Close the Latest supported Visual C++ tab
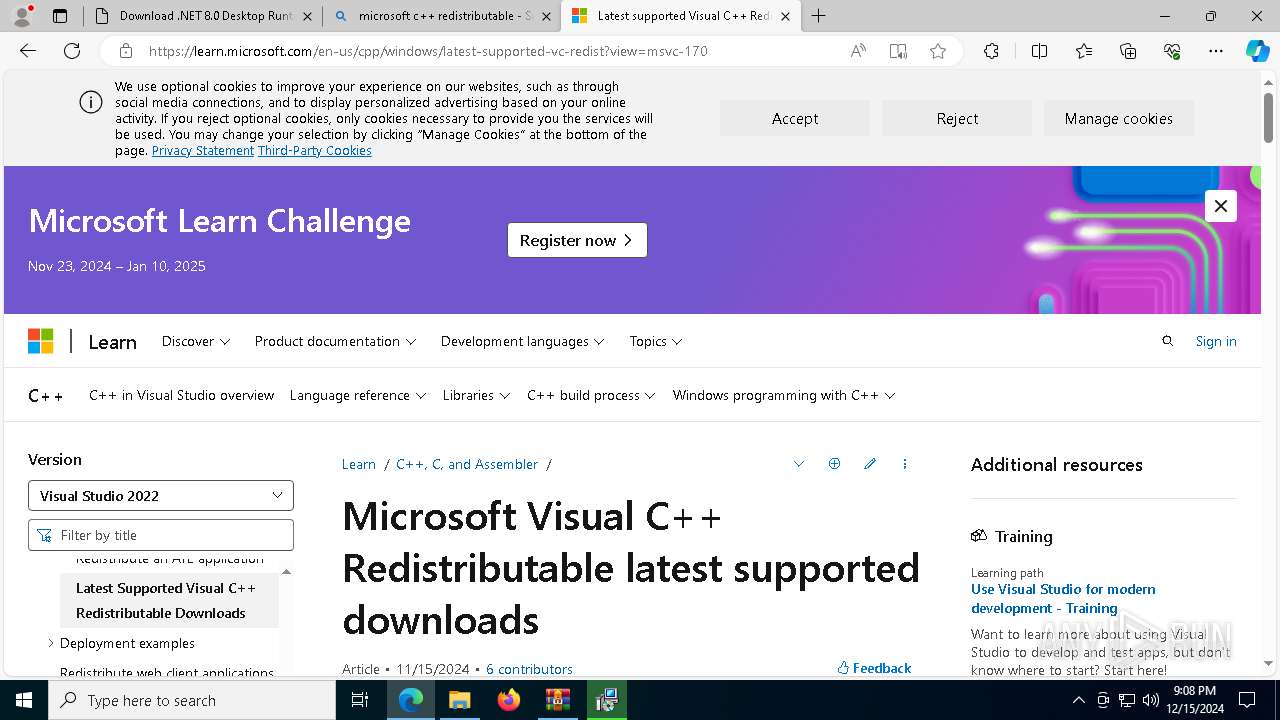This screenshot has width=1280, height=720. coord(785,16)
